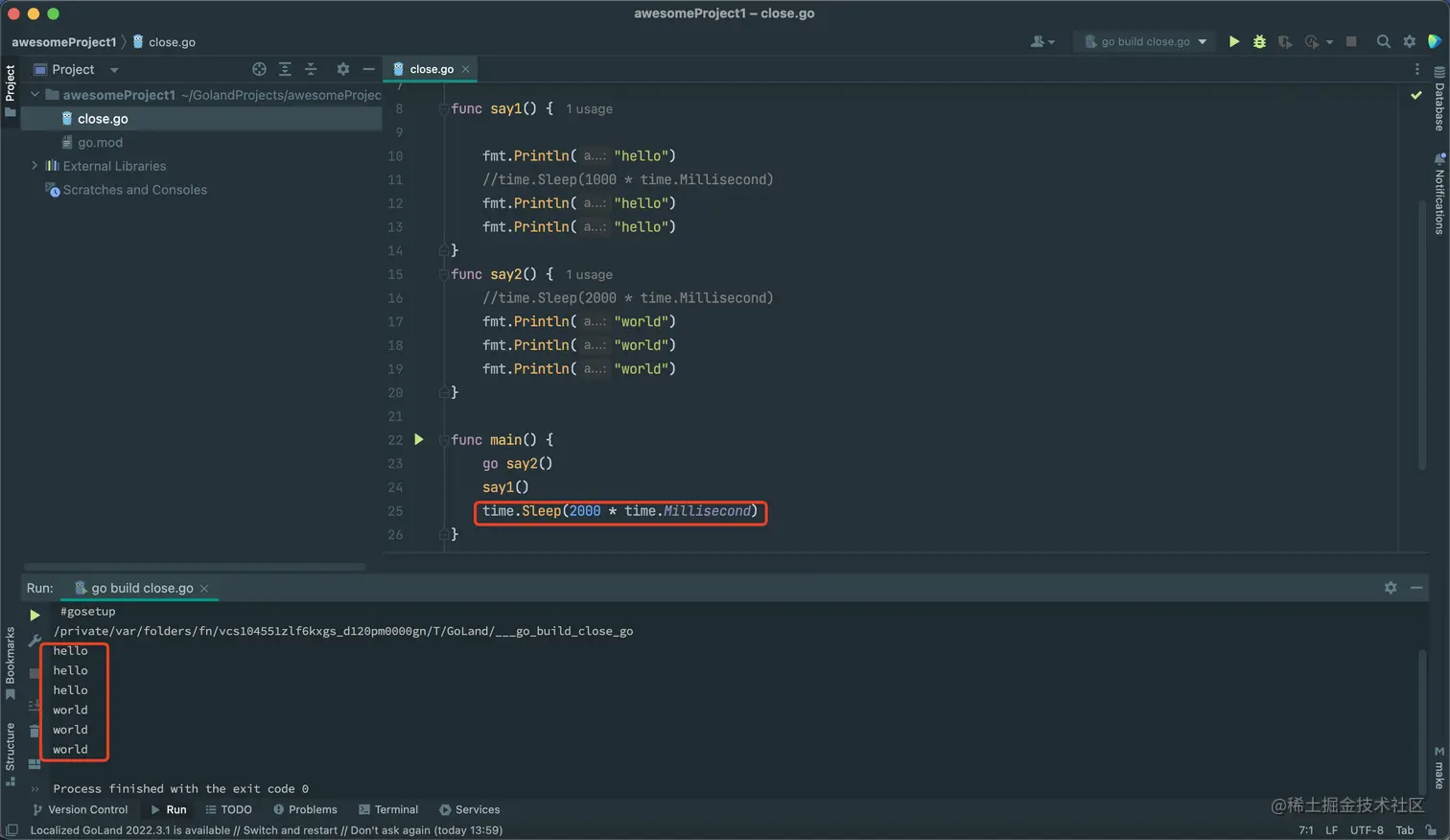The image size is (1450, 840).
Task: Click the run gutter arrow beside main
Action: tap(419, 439)
